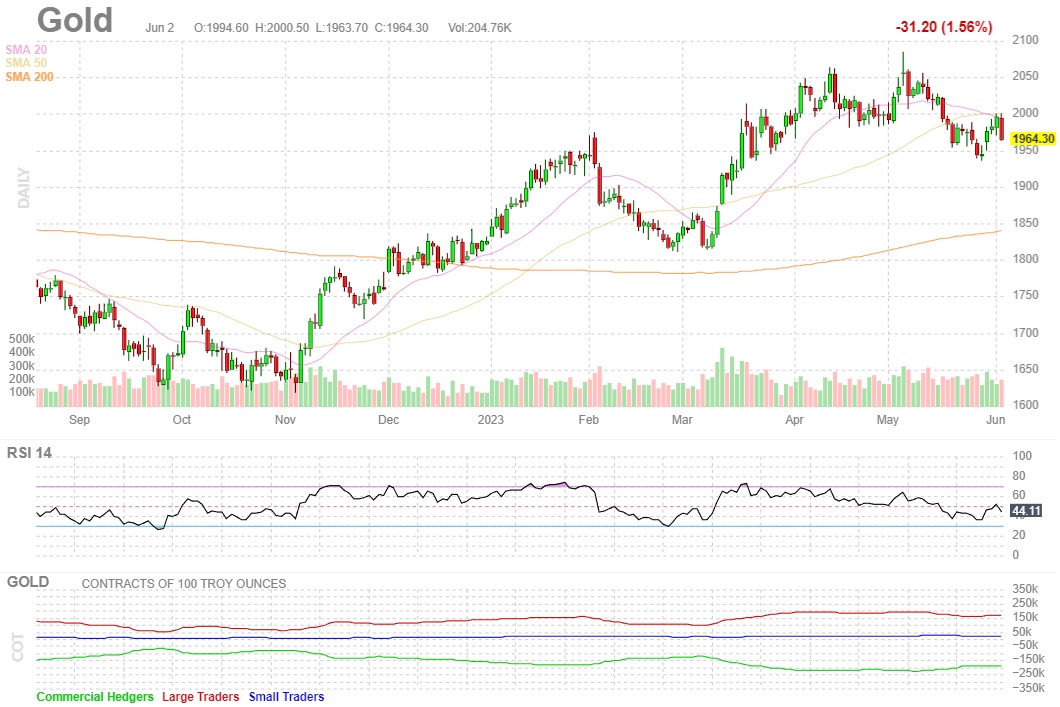Screen dimensions: 1060x707
Task: Click the CONTRACTS OF 100 TROY OUNCES text
Action: pyautogui.click(x=184, y=584)
